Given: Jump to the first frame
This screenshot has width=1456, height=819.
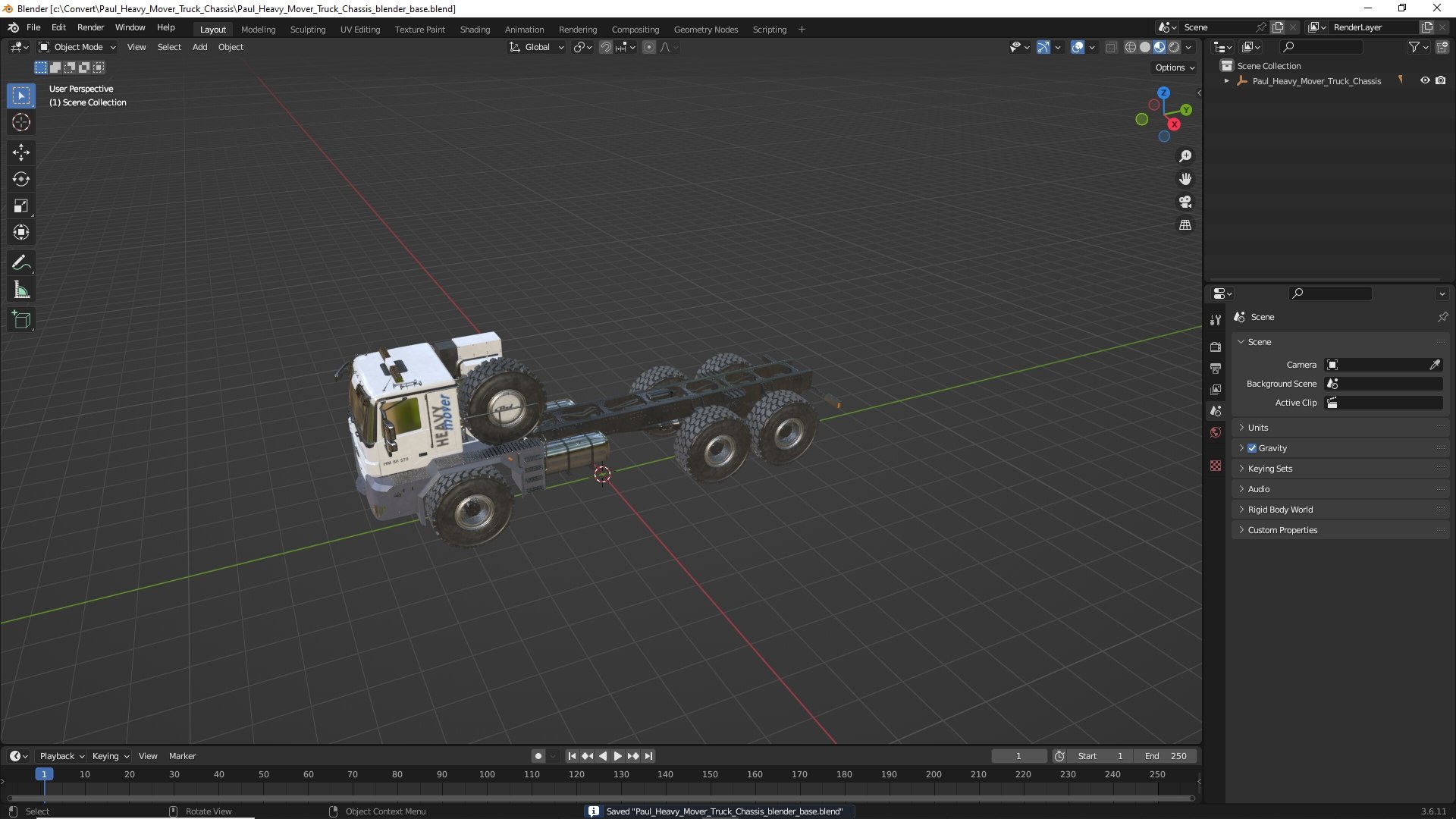Looking at the screenshot, I should click(x=572, y=756).
